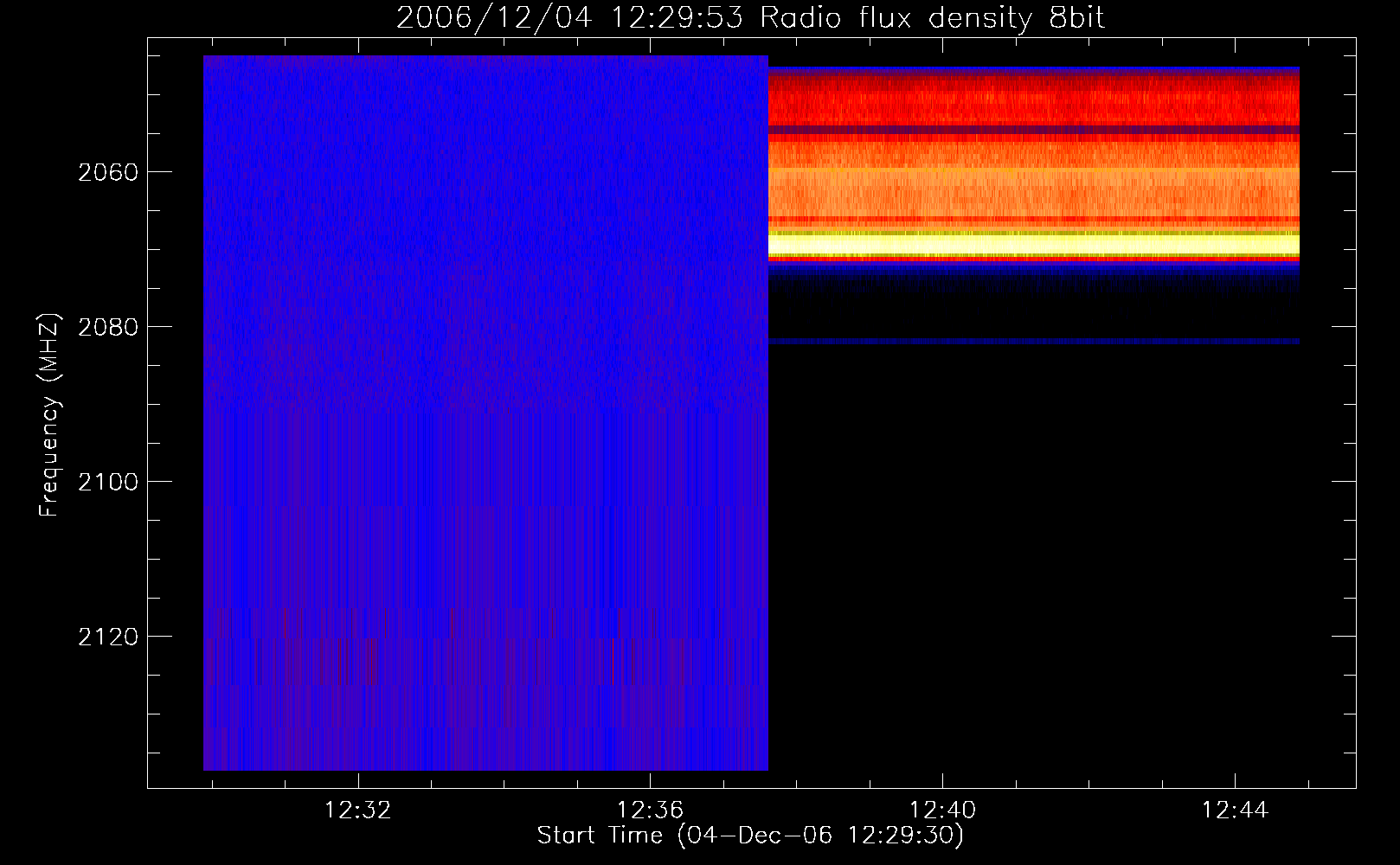Click the 2080 frequency tick label
This screenshot has height=865, width=1400.
pyautogui.click(x=108, y=327)
